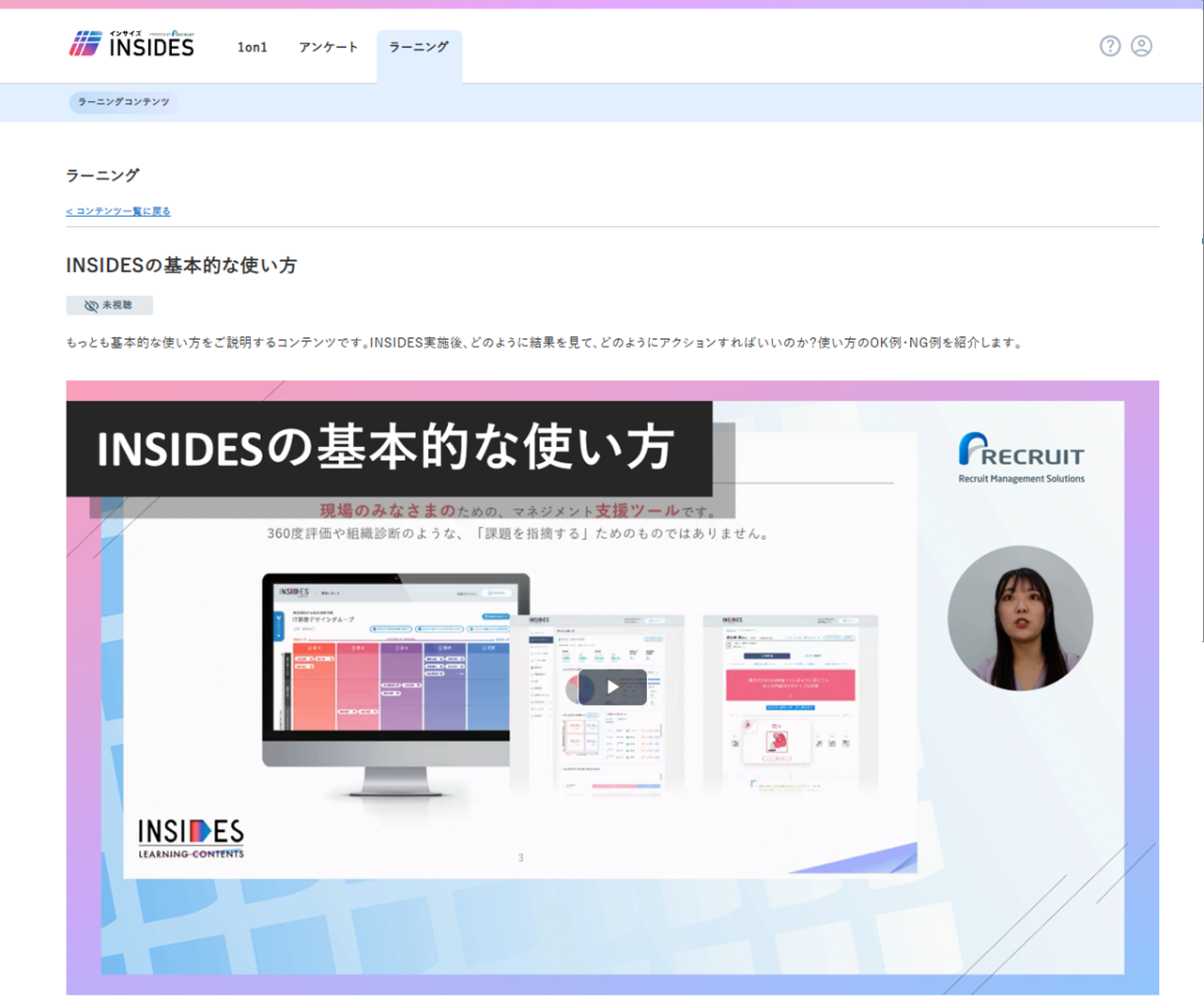Play the video with center play button

click(612, 687)
